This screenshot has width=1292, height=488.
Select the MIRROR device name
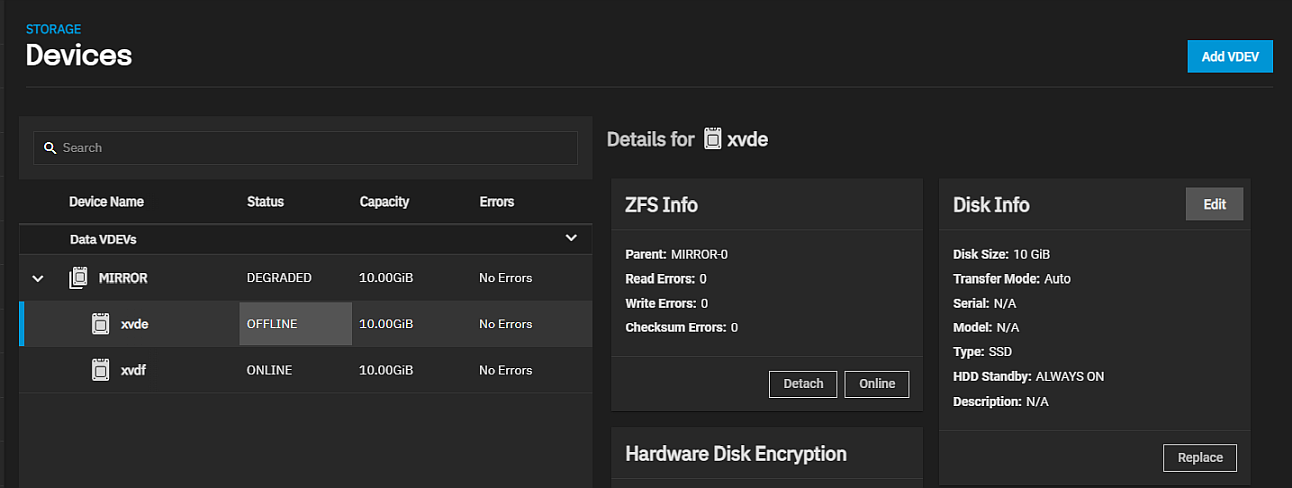[x=123, y=278]
